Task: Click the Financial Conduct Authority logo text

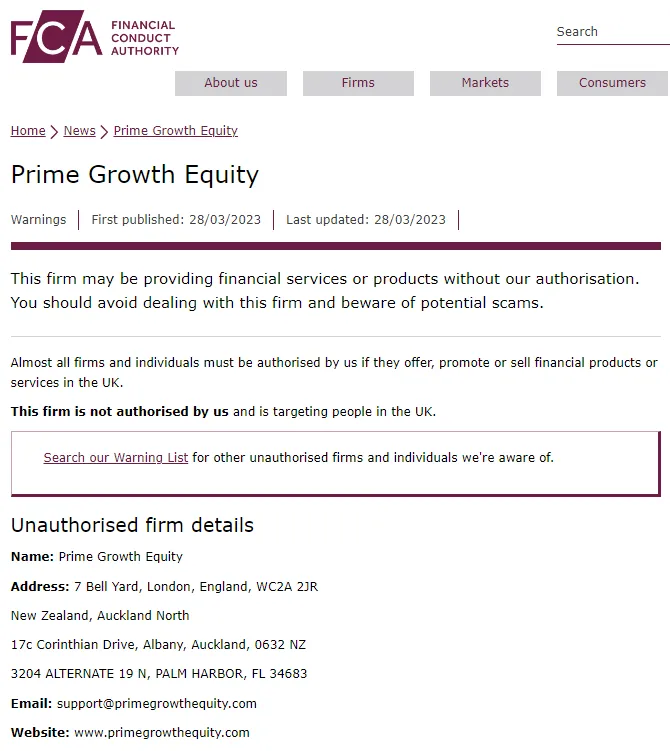Action: [145, 38]
